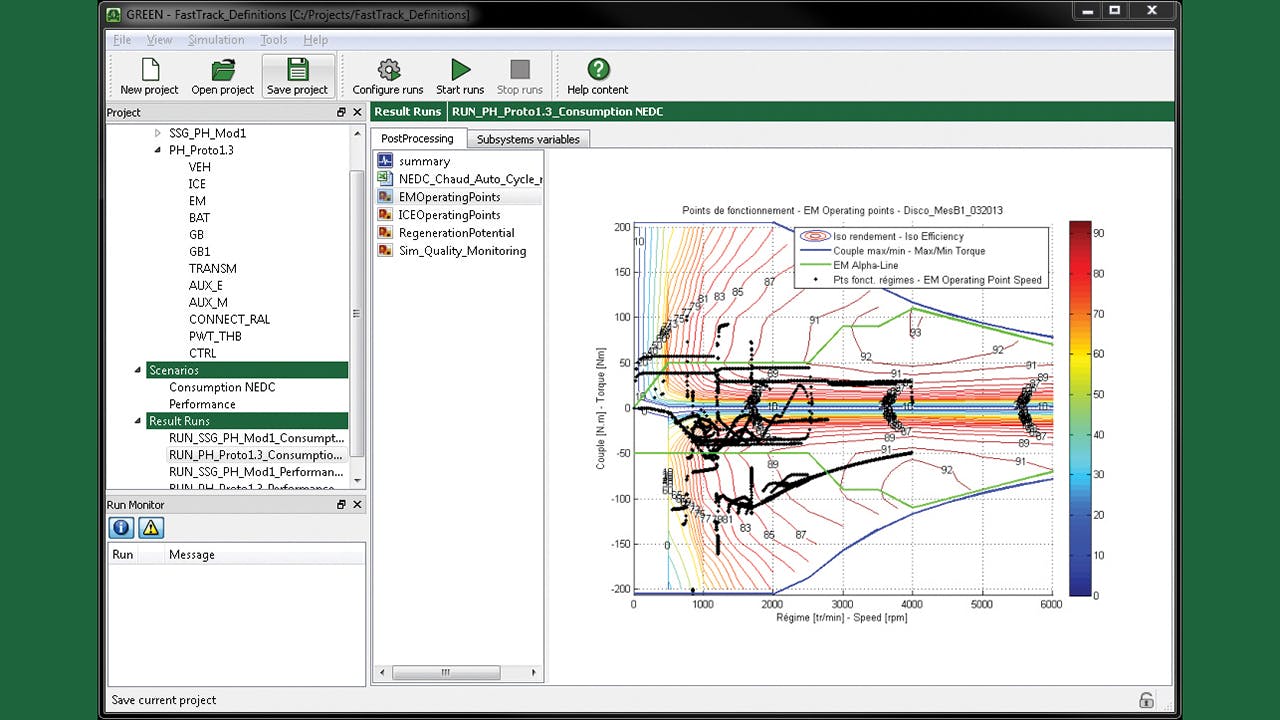Click the horizontal scrollbar under result list
The height and width of the screenshot is (720, 1280).
coord(457,673)
